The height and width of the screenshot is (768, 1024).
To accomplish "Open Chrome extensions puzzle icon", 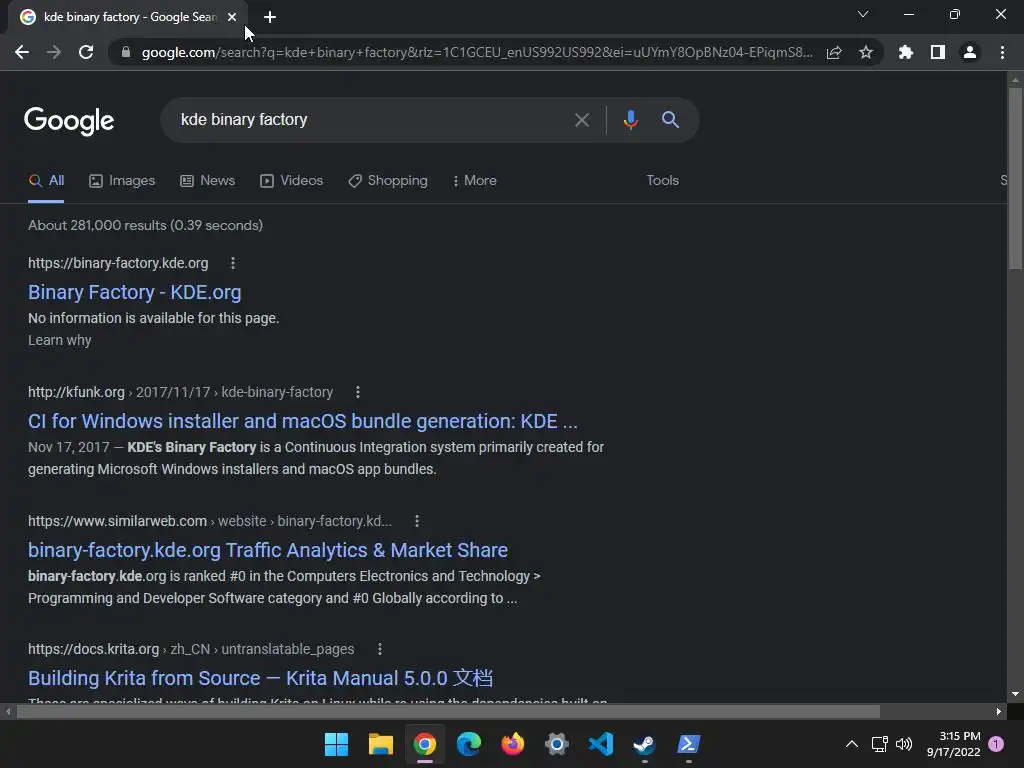I will (x=906, y=52).
